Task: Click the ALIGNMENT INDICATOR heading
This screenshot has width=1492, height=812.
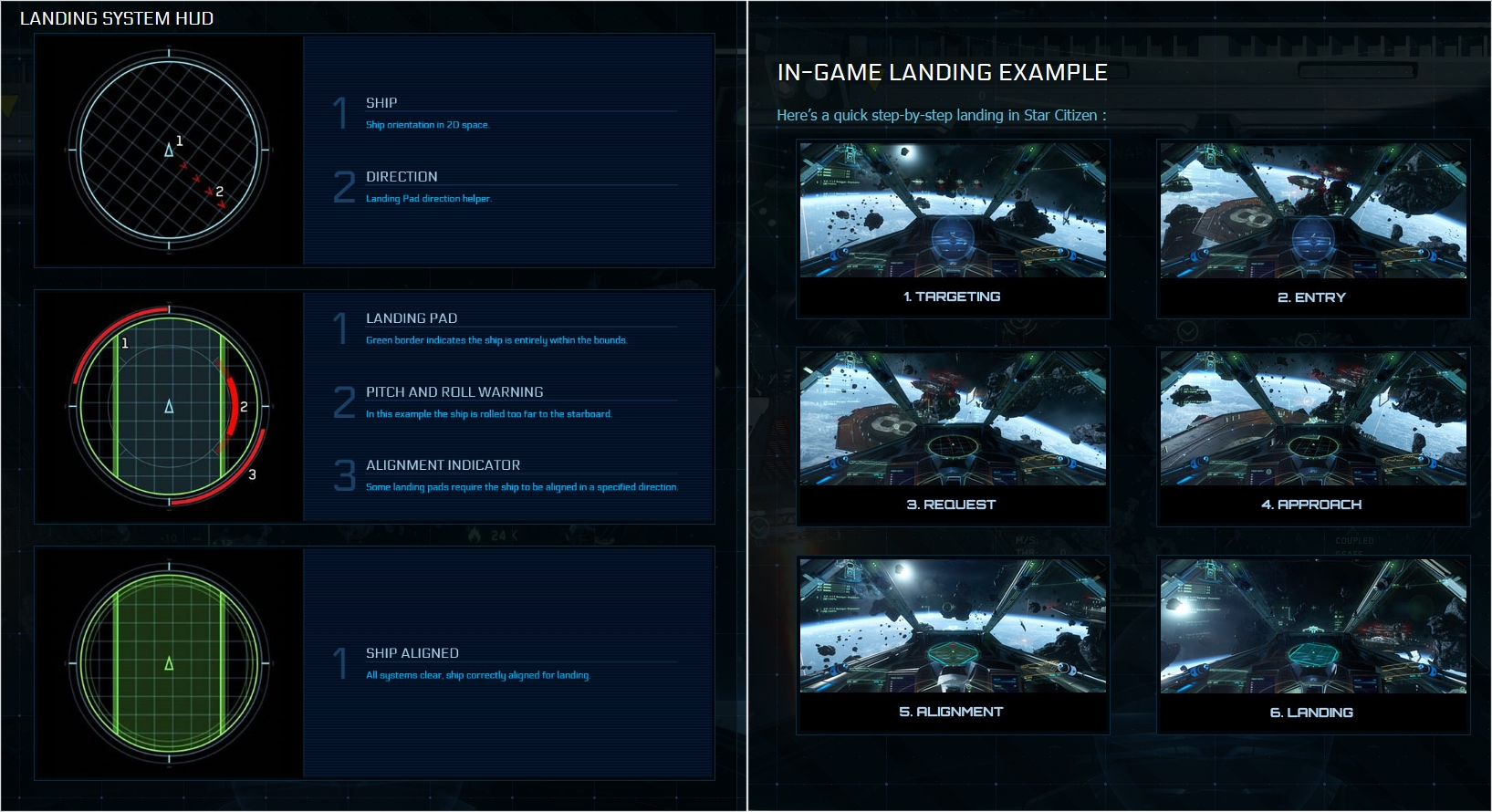Action: pos(443,465)
